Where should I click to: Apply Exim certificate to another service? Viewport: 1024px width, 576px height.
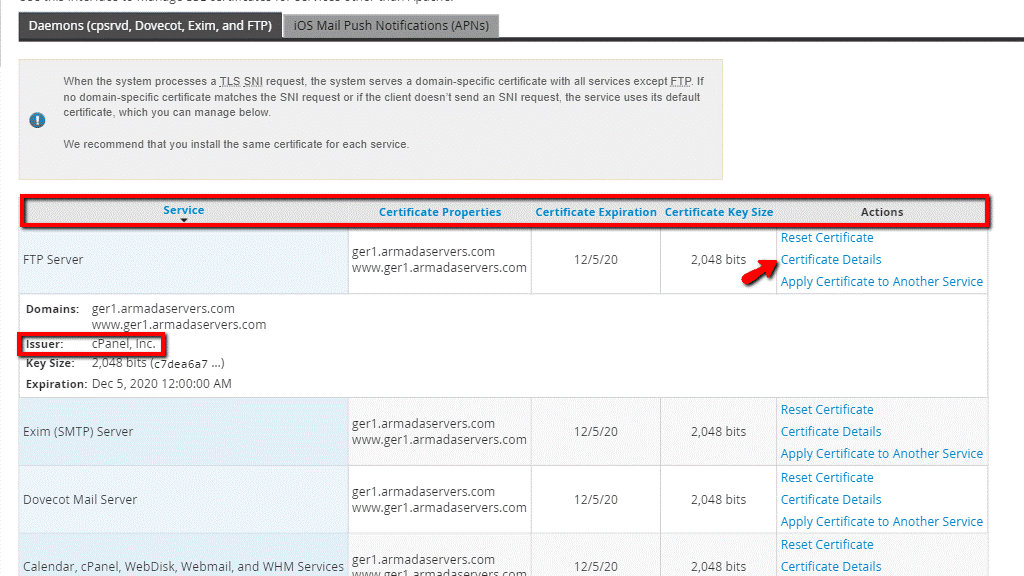pos(881,453)
